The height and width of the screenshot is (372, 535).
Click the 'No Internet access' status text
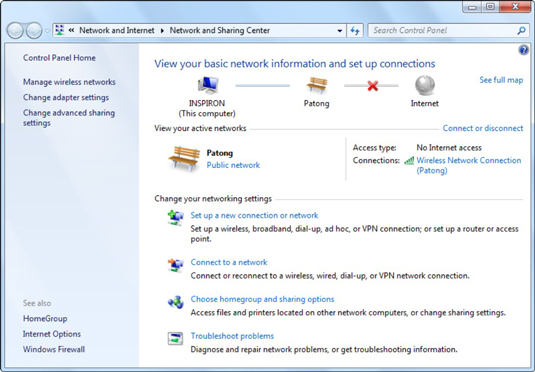pyautogui.click(x=449, y=148)
